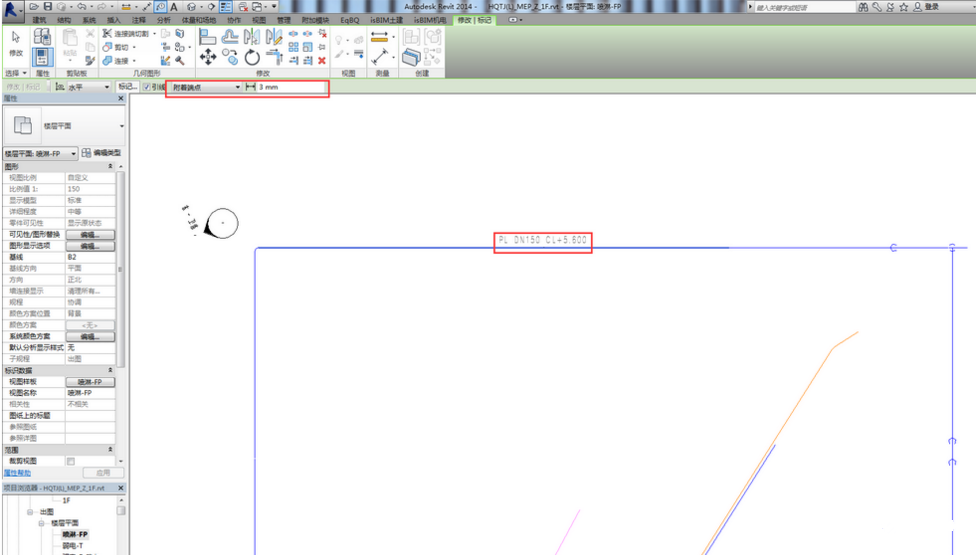Click the Open file icon in quick access
Screen dimensions: 979x555
(34, 6)
